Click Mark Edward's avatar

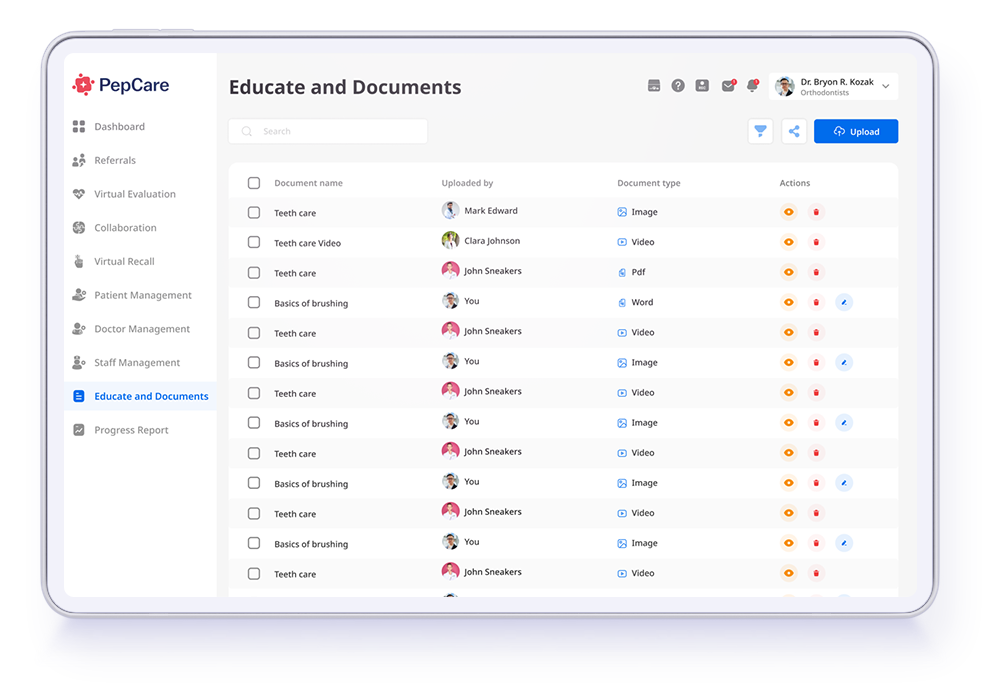click(x=450, y=210)
